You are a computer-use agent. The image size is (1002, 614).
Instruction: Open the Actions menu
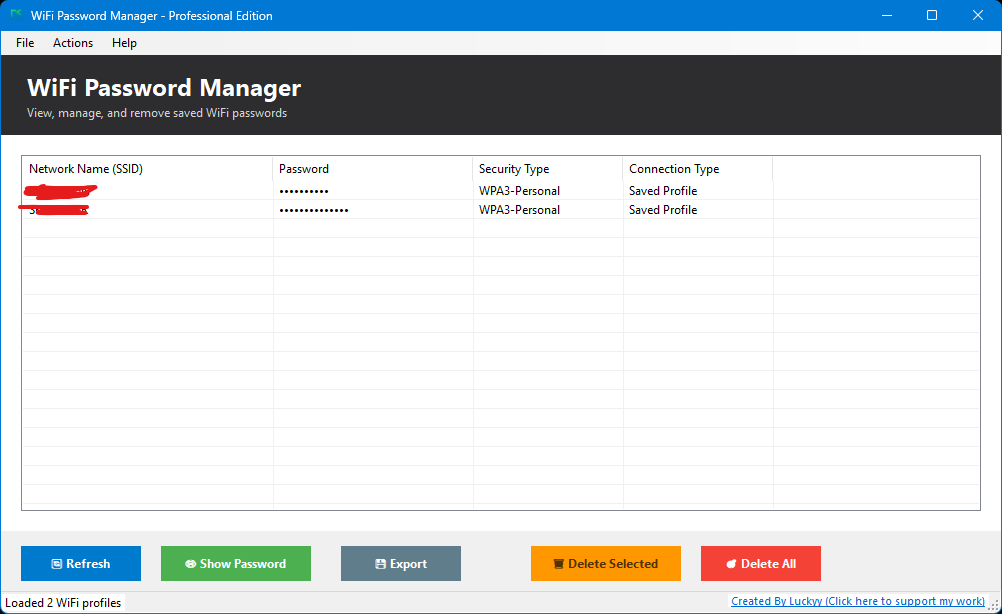point(73,43)
